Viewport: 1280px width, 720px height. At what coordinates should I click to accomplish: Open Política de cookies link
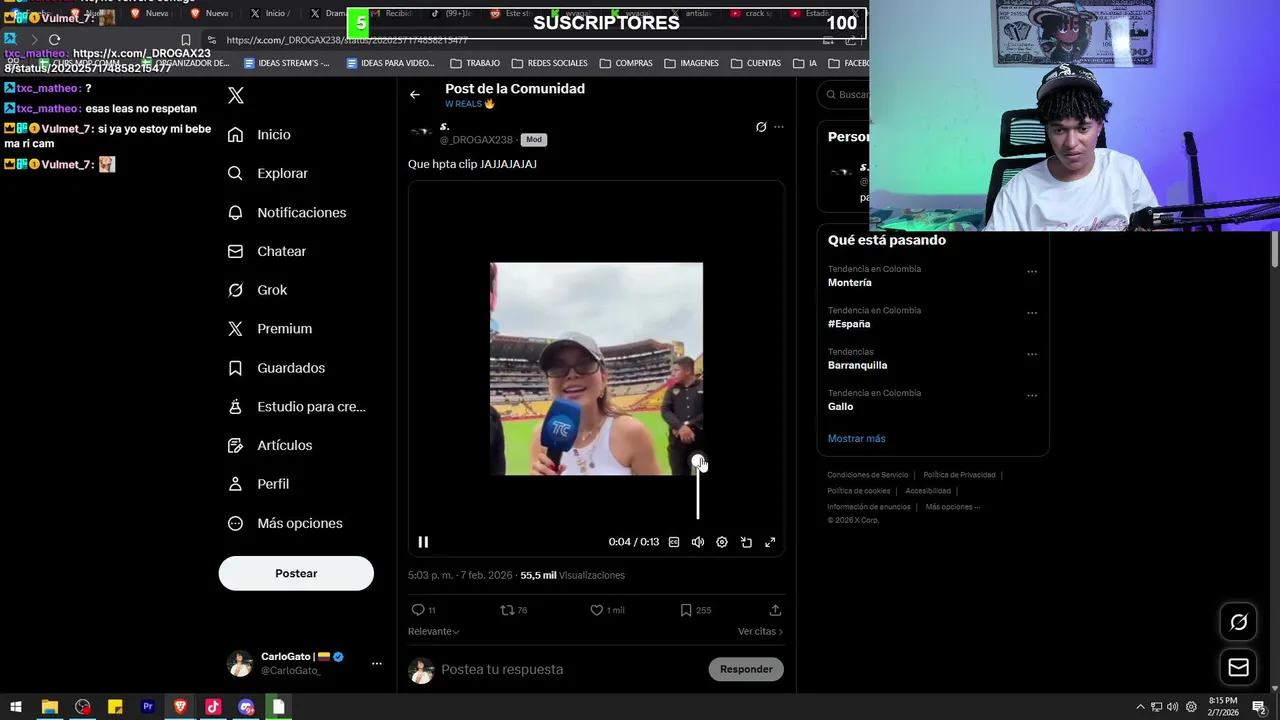(x=858, y=491)
